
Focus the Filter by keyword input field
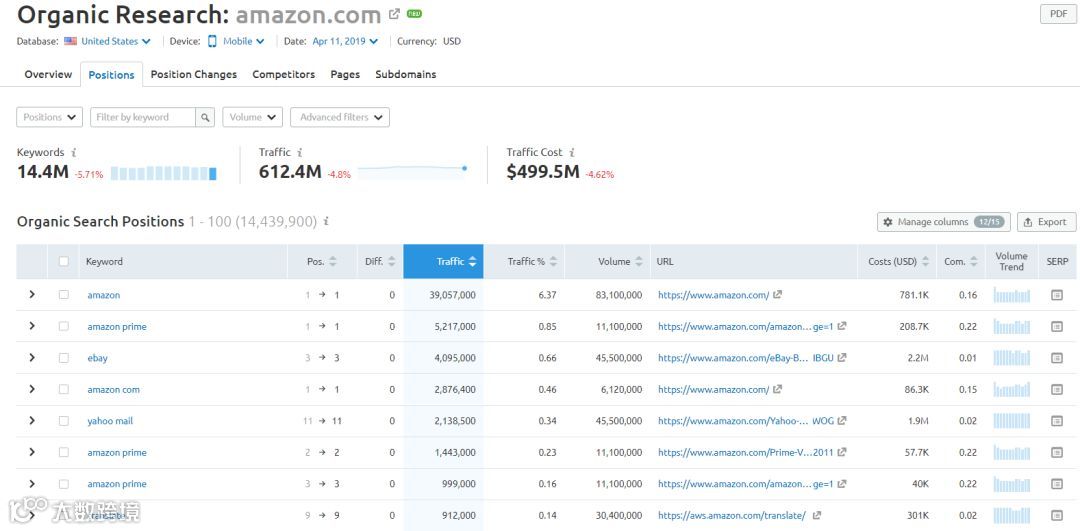(x=142, y=117)
